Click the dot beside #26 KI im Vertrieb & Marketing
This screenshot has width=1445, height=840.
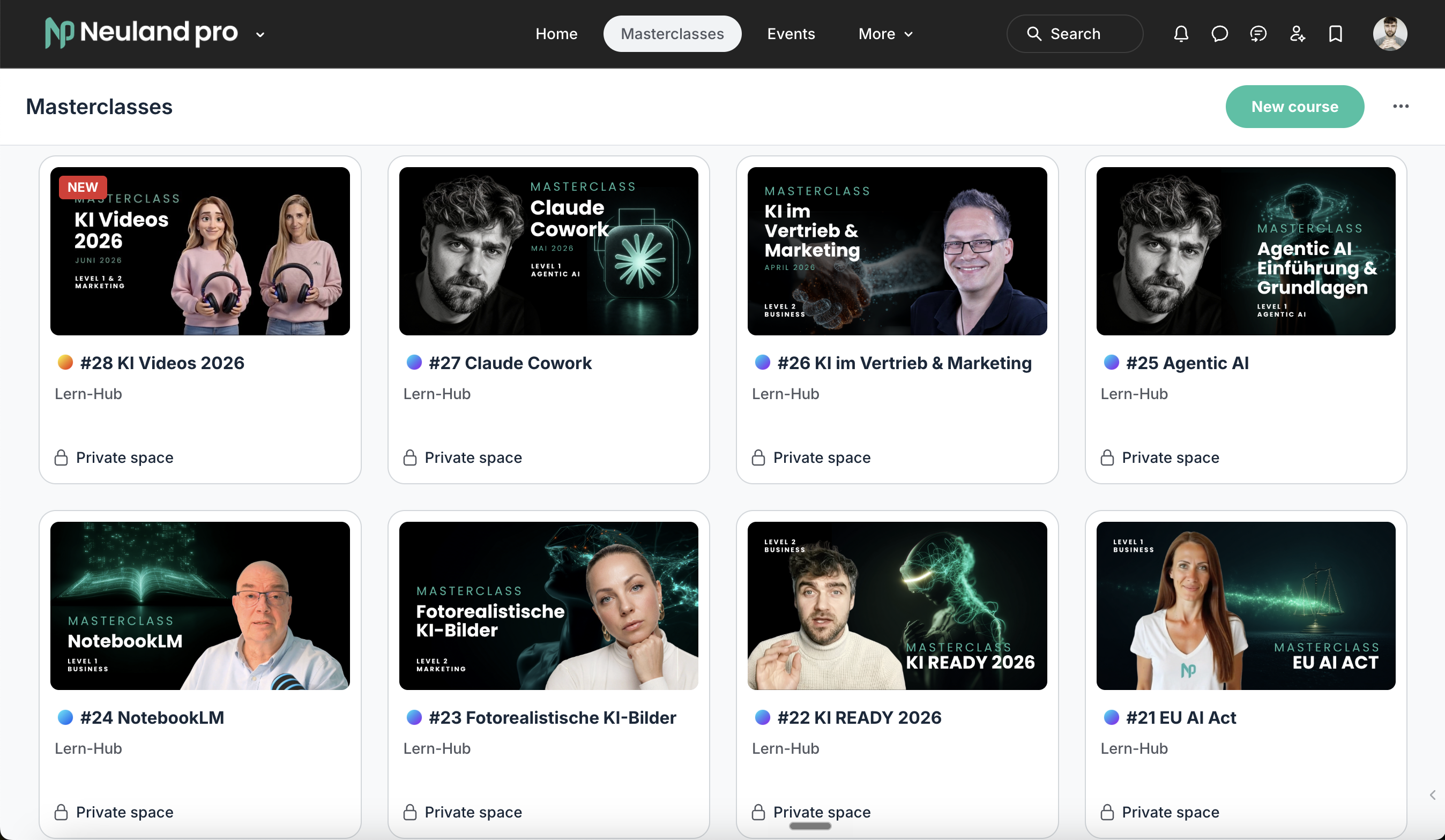(763, 362)
